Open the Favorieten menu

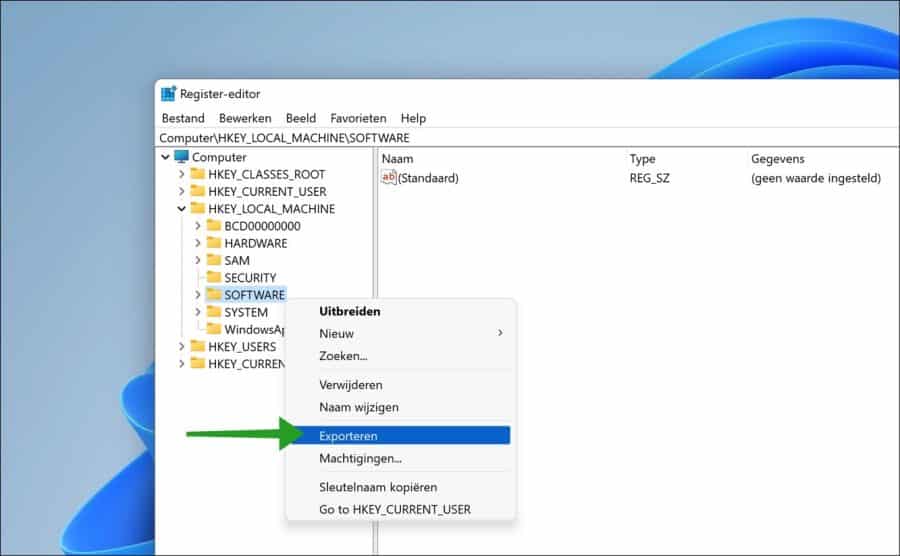coord(358,118)
